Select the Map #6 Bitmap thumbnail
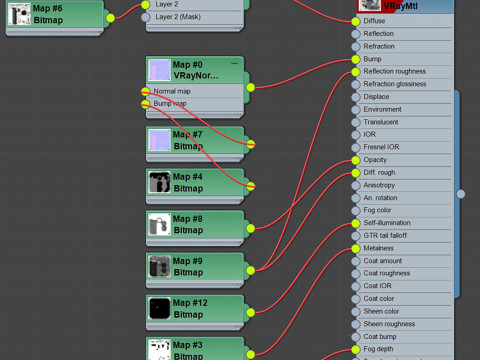The image size is (480, 360). pyautogui.click(x=19, y=14)
